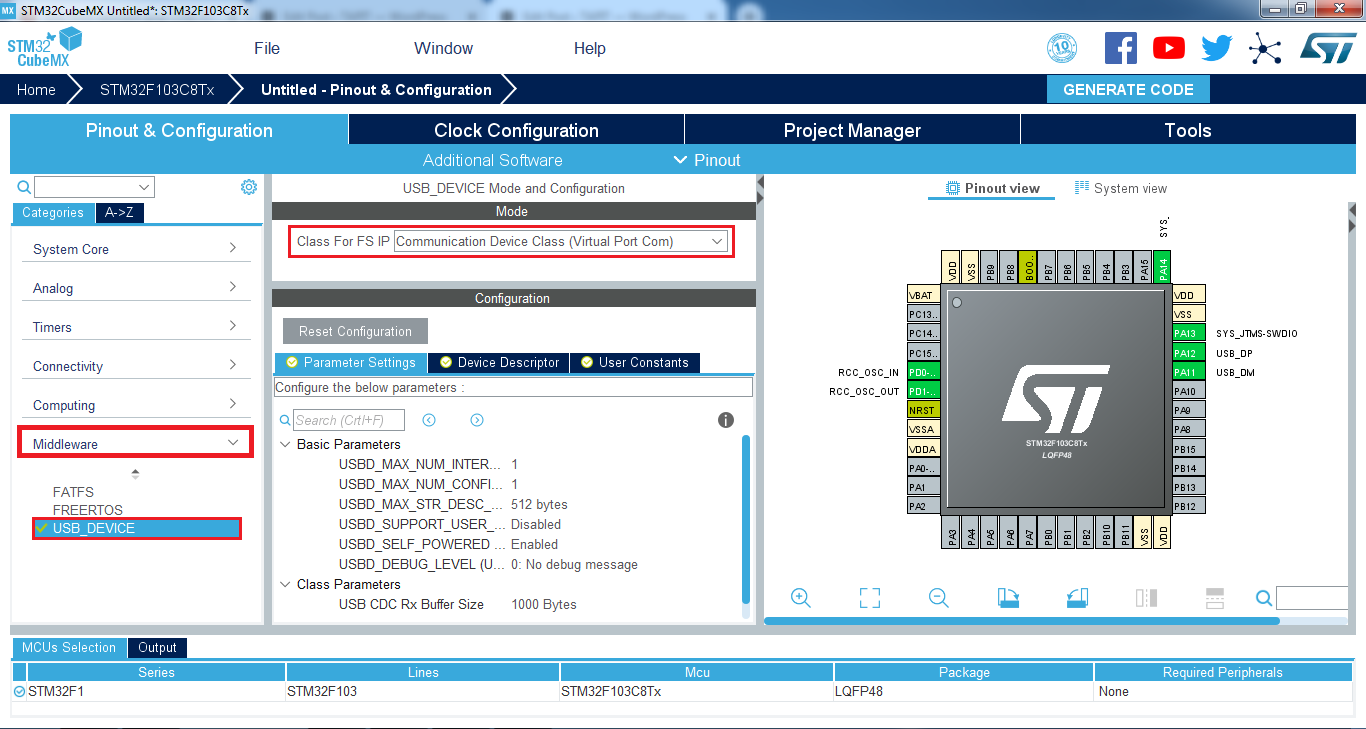The width and height of the screenshot is (1366, 729).
Task: Click the fit-to-screen pinout icon
Action: point(869,598)
